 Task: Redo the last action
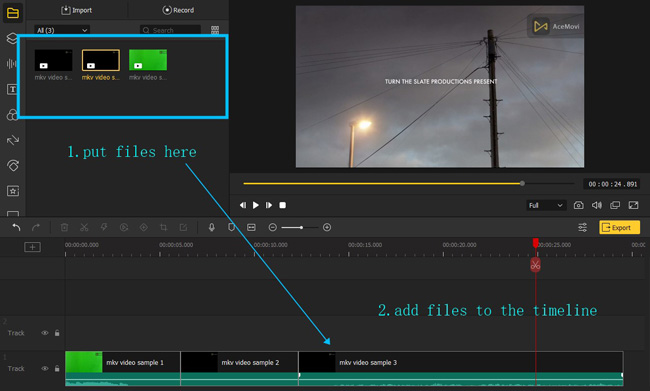coord(36,227)
